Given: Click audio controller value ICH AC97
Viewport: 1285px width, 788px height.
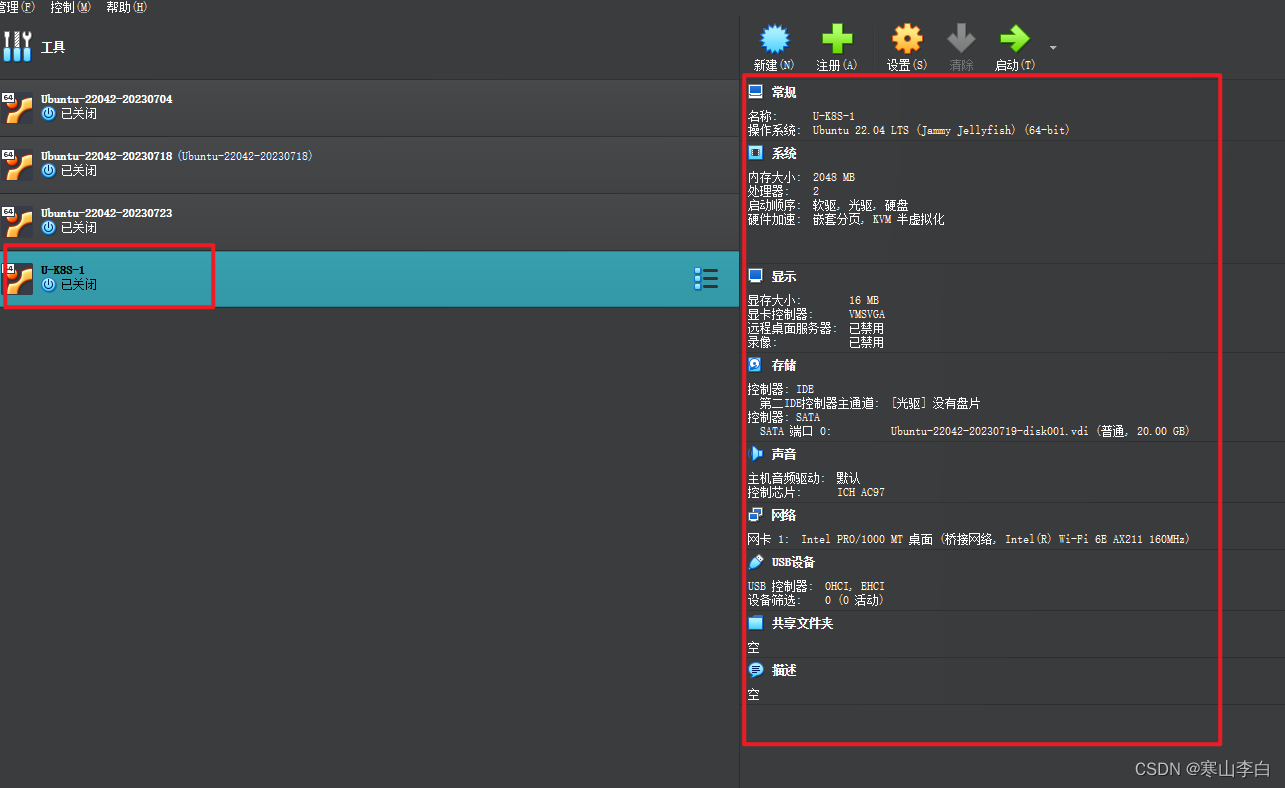Looking at the screenshot, I should pyautogui.click(x=861, y=493).
